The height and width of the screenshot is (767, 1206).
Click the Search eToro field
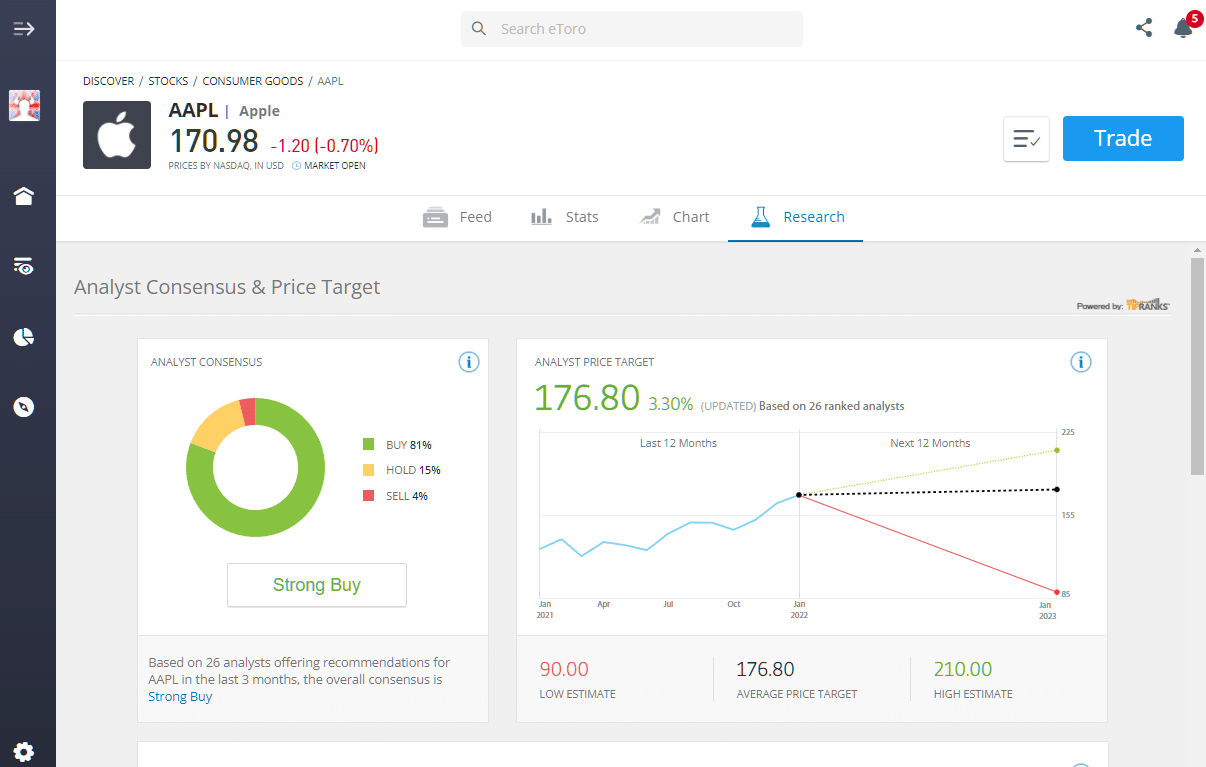click(x=632, y=29)
